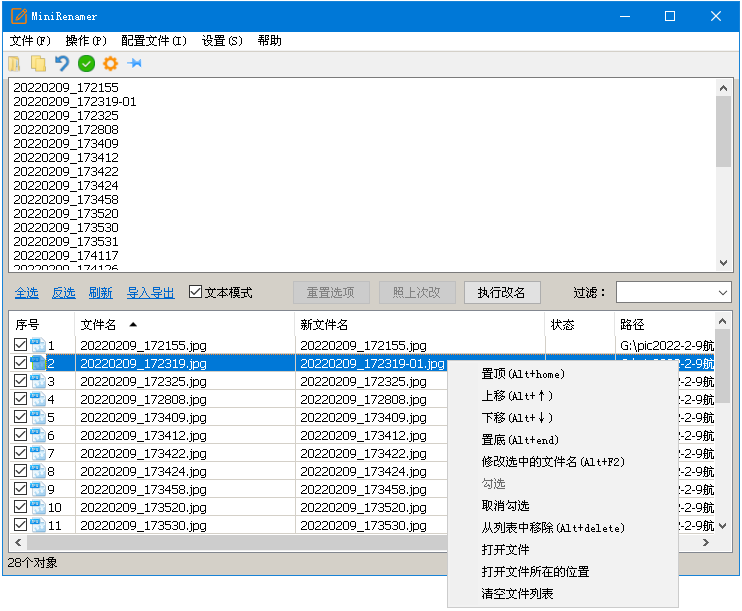Click the add files toolbar icon
Viewport: 742px width, 611px height.
[15, 64]
